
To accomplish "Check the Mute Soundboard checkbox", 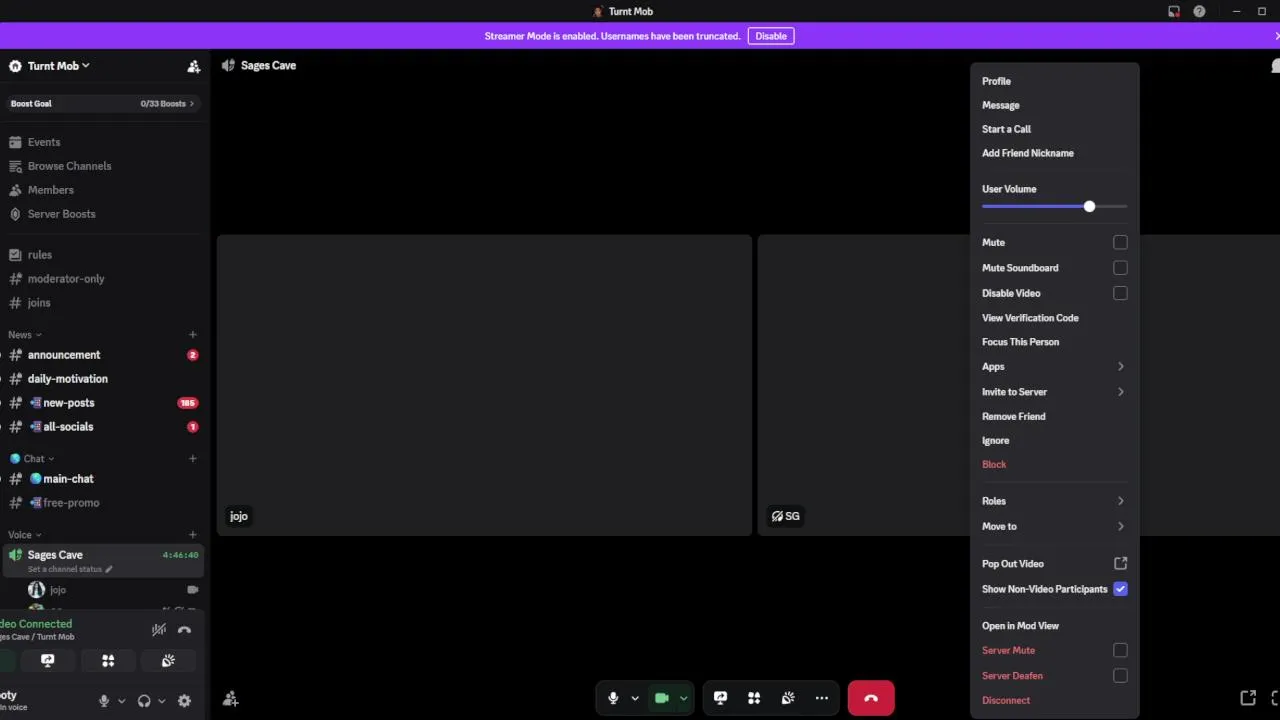I will (1120, 268).
